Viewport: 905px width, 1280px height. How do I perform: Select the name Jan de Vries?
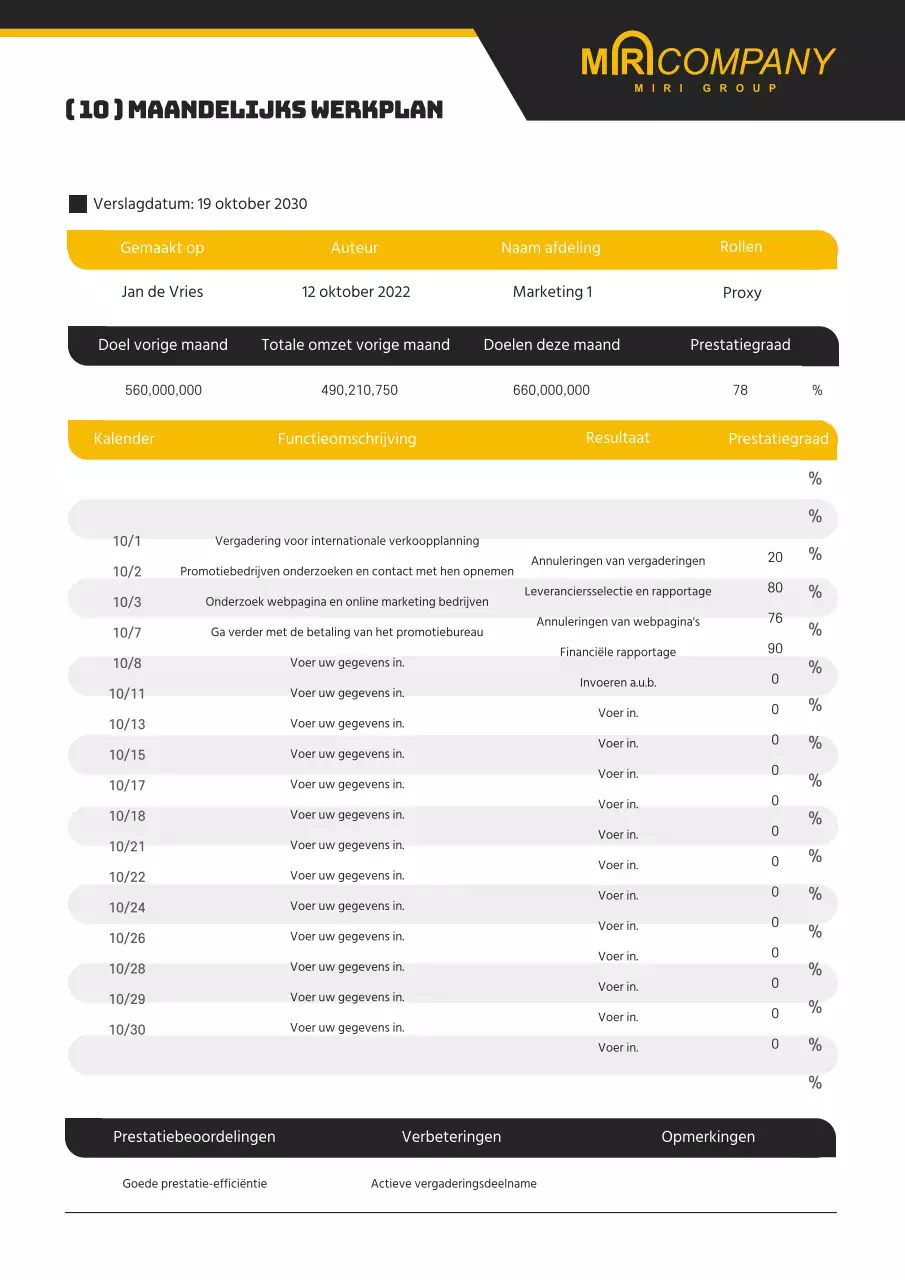tap(162, 292)
